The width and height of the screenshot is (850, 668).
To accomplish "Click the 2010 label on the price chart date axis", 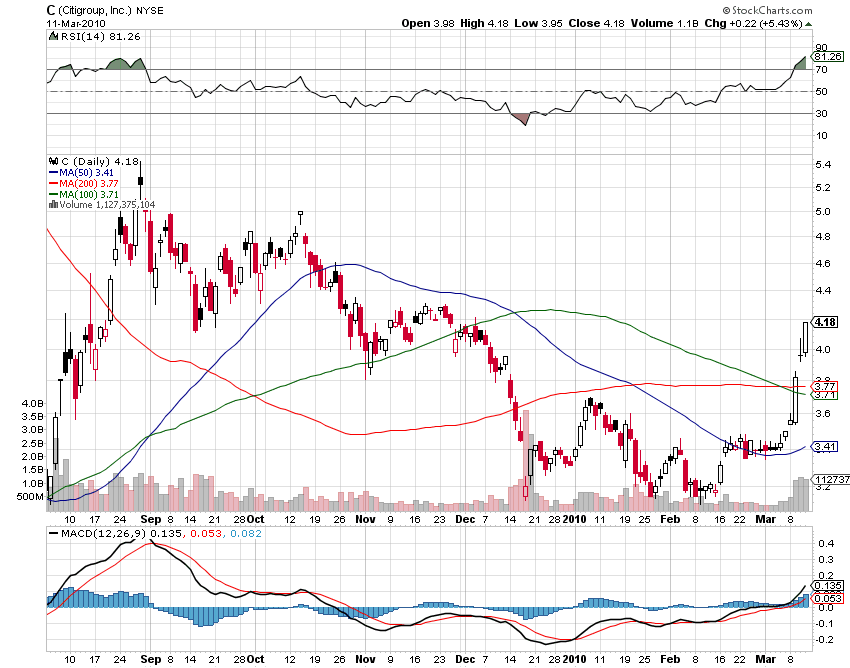I will pos(575,519).
